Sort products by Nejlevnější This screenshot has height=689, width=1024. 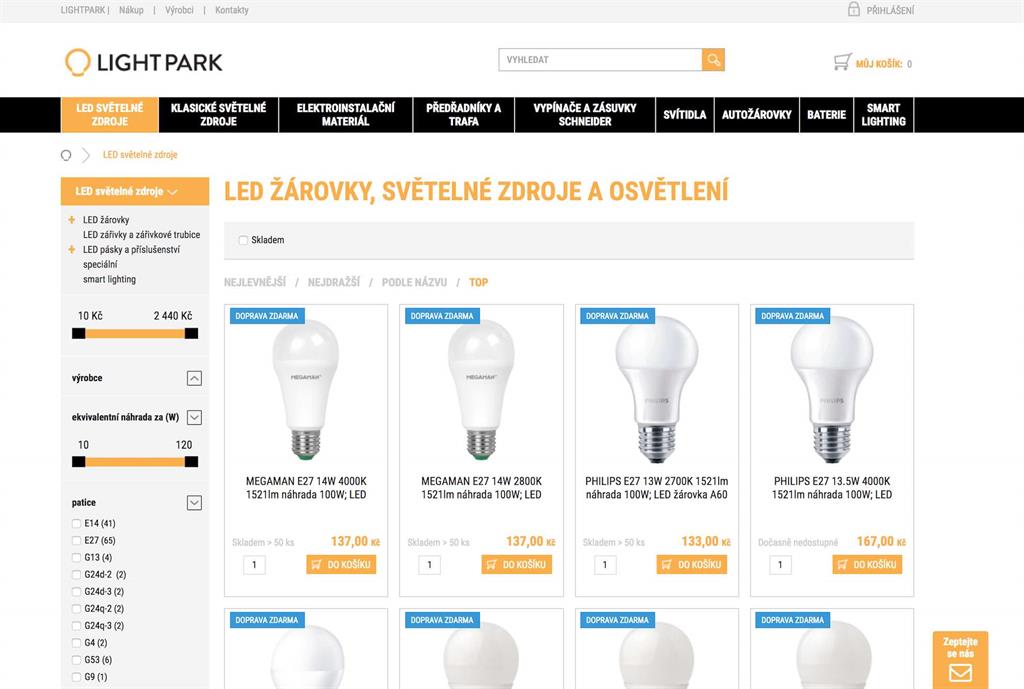255,282
